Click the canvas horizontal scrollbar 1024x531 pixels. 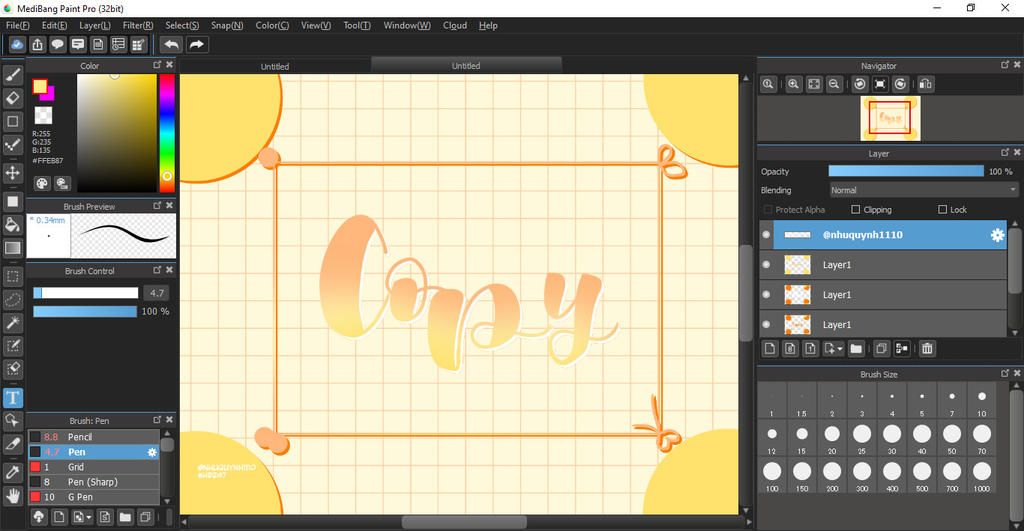(464, 523)
